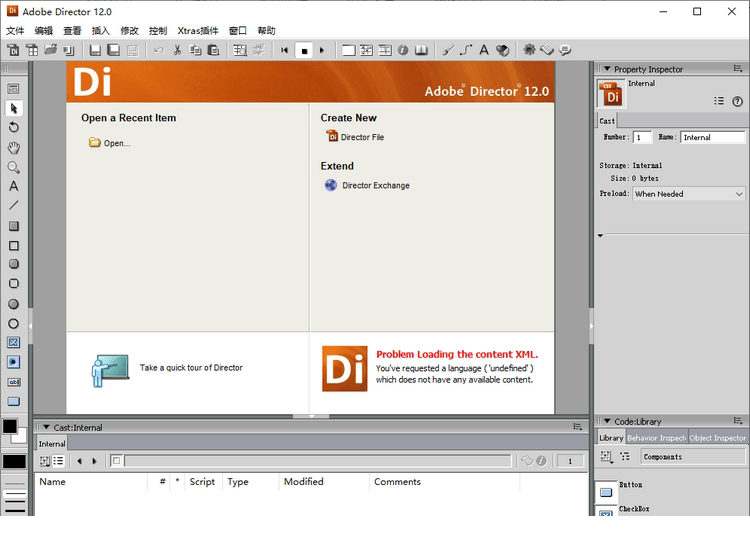Collapse the Property Inspector panel triangle
Screen dimensions: 750x536
607,69
